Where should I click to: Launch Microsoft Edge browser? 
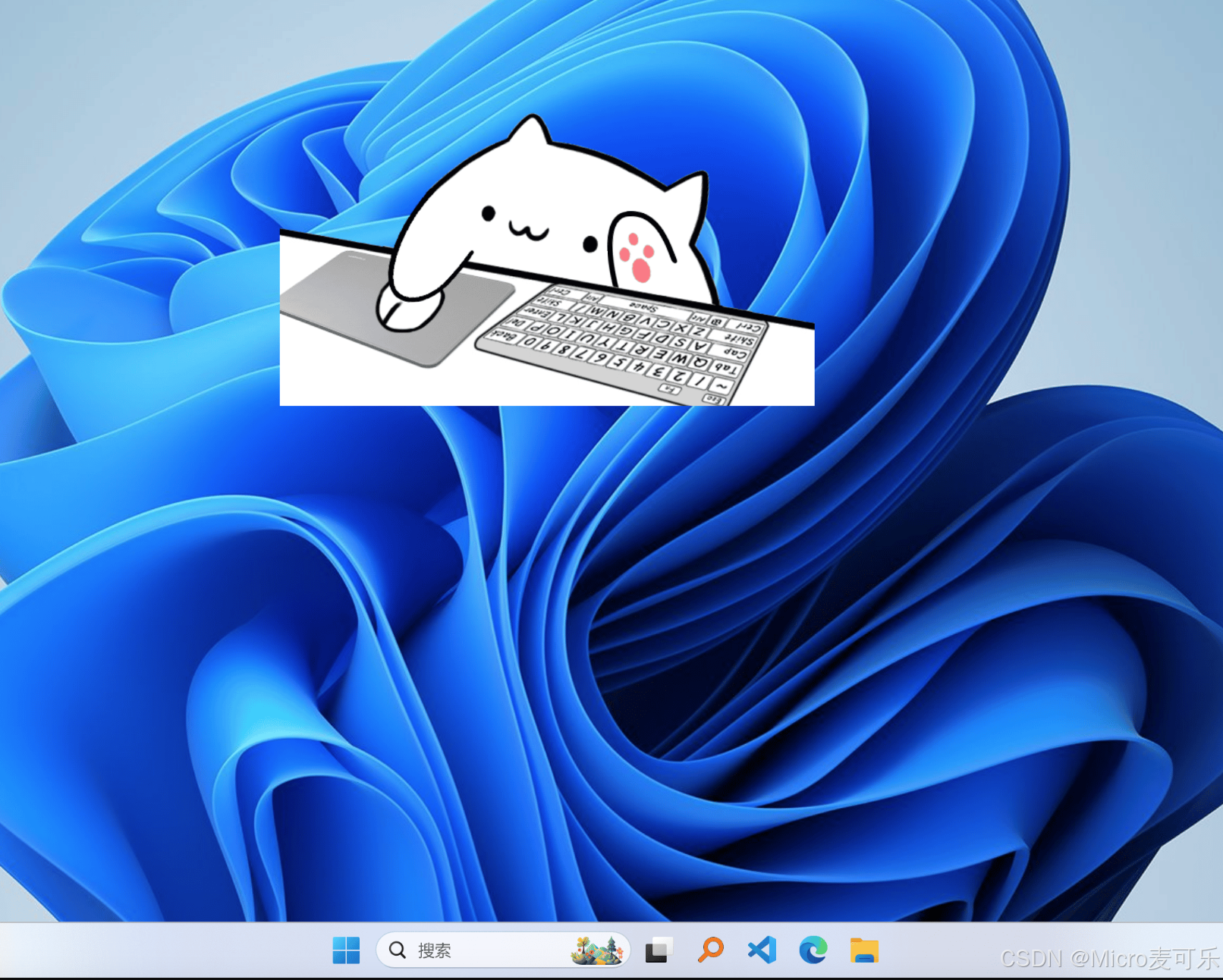click(x=813, y=950)
